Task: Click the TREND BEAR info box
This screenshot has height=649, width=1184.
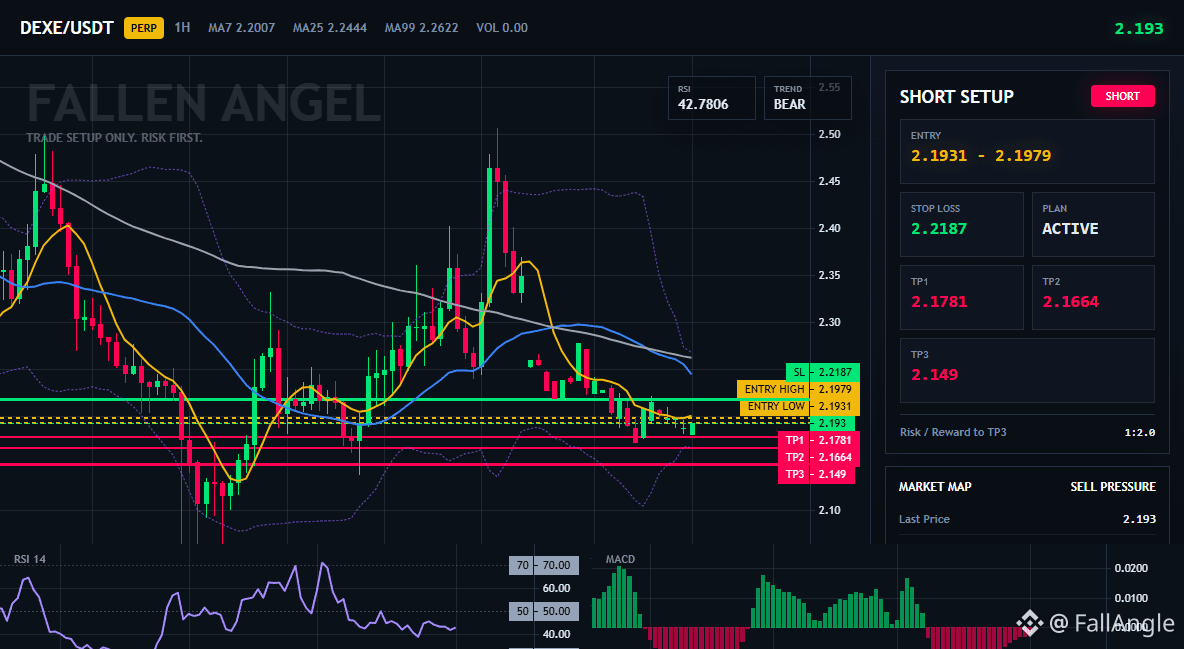Action: pos(807,97)
